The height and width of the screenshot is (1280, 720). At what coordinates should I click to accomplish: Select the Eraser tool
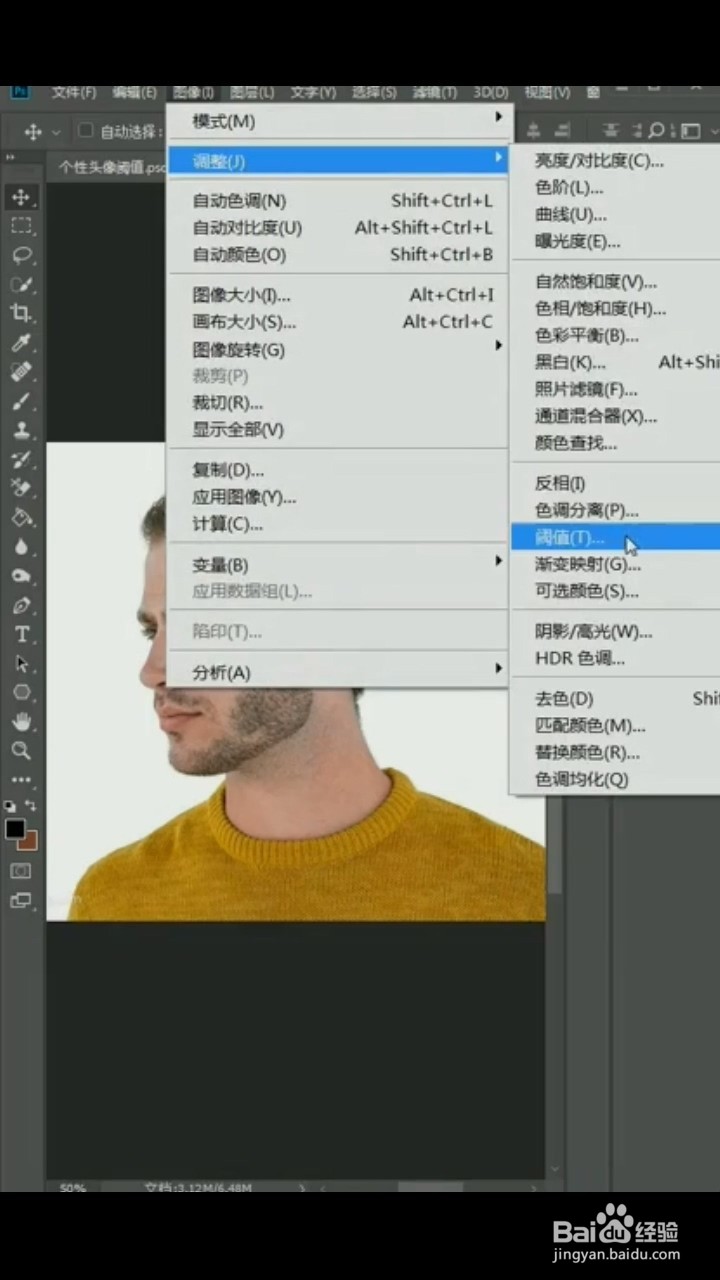tap(21, 488)
